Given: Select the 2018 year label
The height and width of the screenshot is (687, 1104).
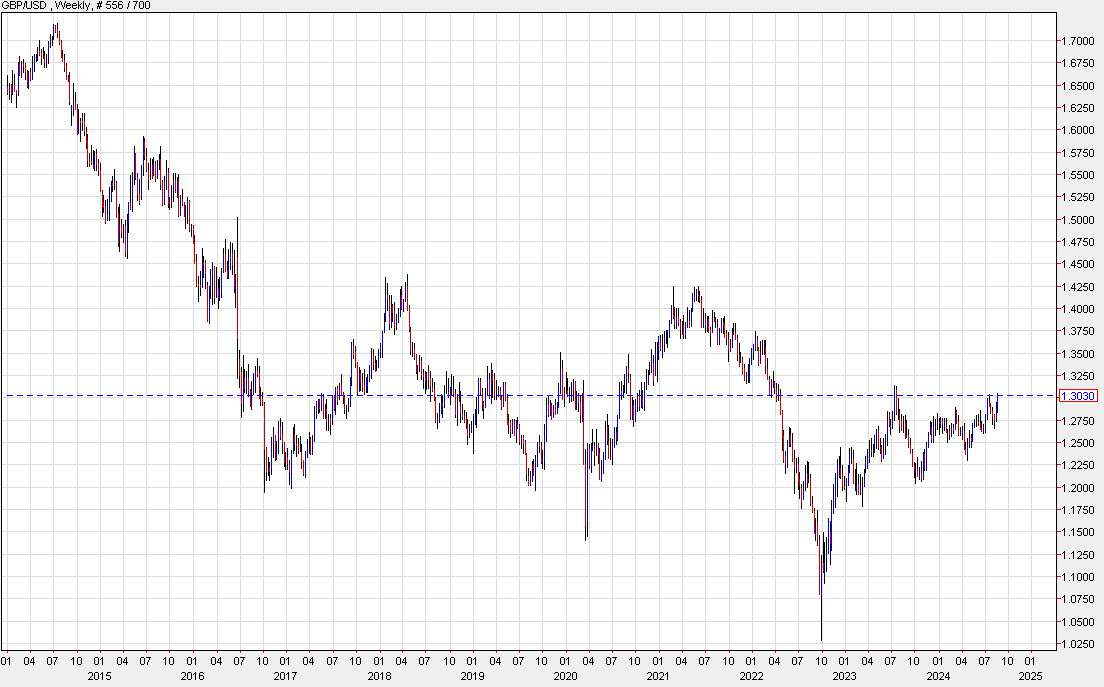Looking at the screenshot, I should point(381,678).
